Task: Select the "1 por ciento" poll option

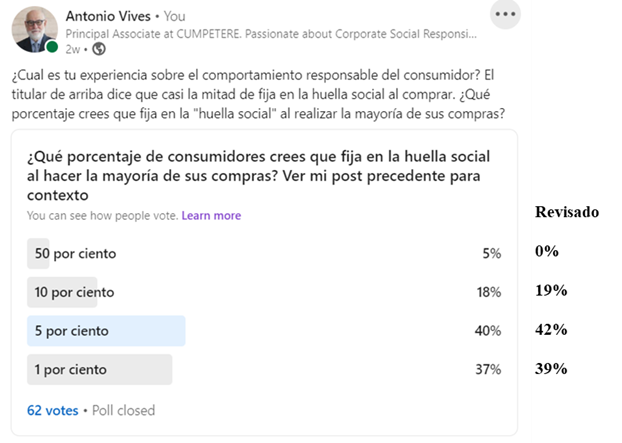Action: coord(70,369)
